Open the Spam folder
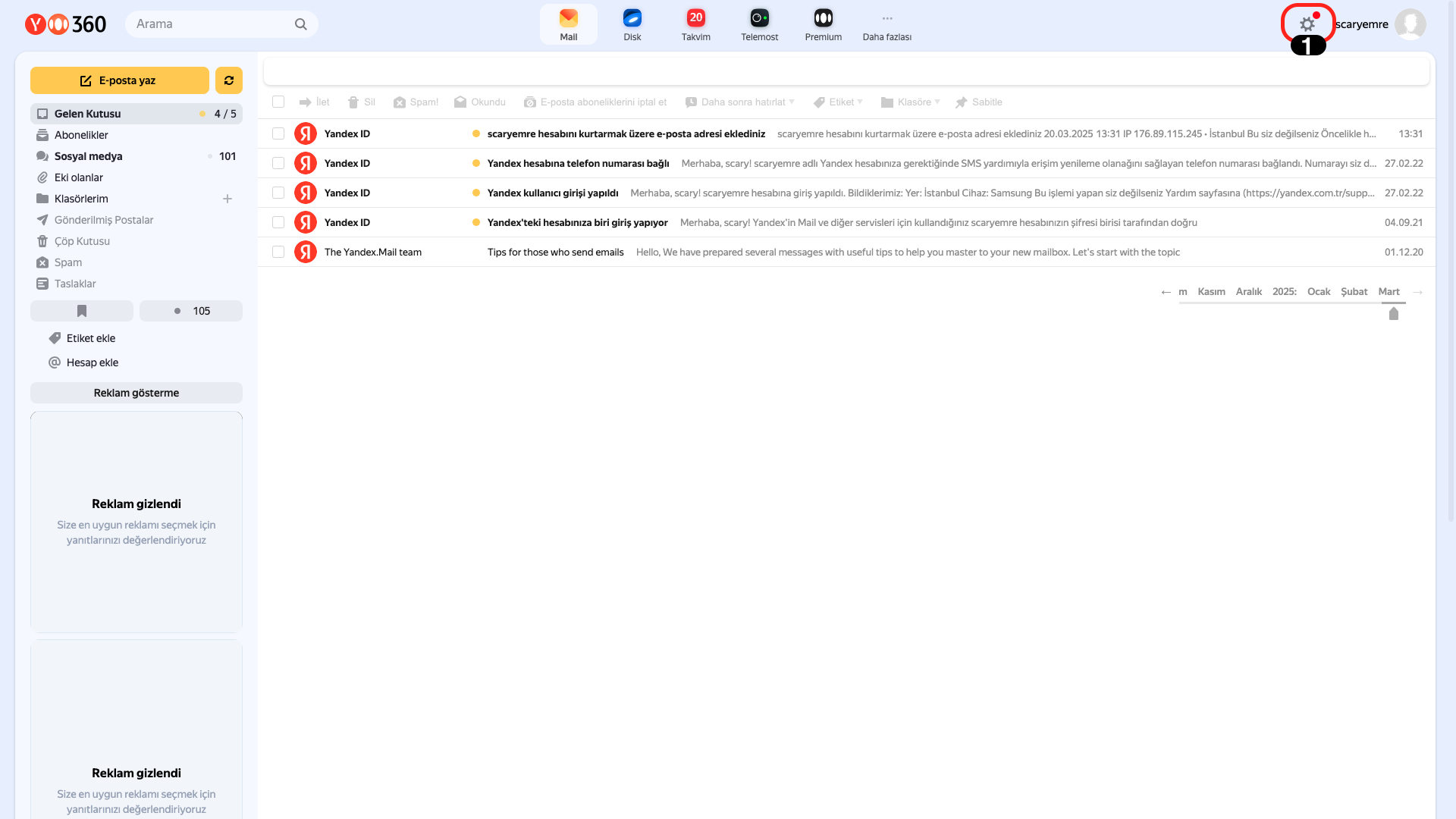The height and width of the screenshot is (819, 1456). point(136,262)
